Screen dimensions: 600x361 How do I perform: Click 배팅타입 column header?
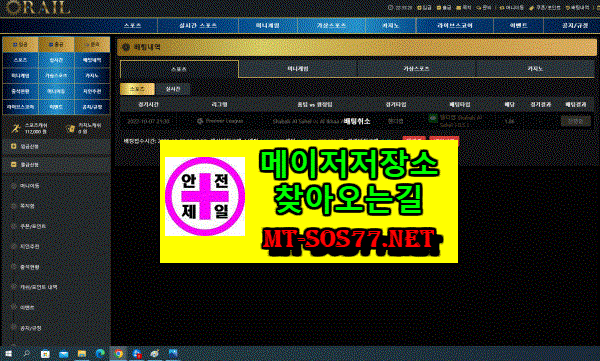tap(460, 105)
